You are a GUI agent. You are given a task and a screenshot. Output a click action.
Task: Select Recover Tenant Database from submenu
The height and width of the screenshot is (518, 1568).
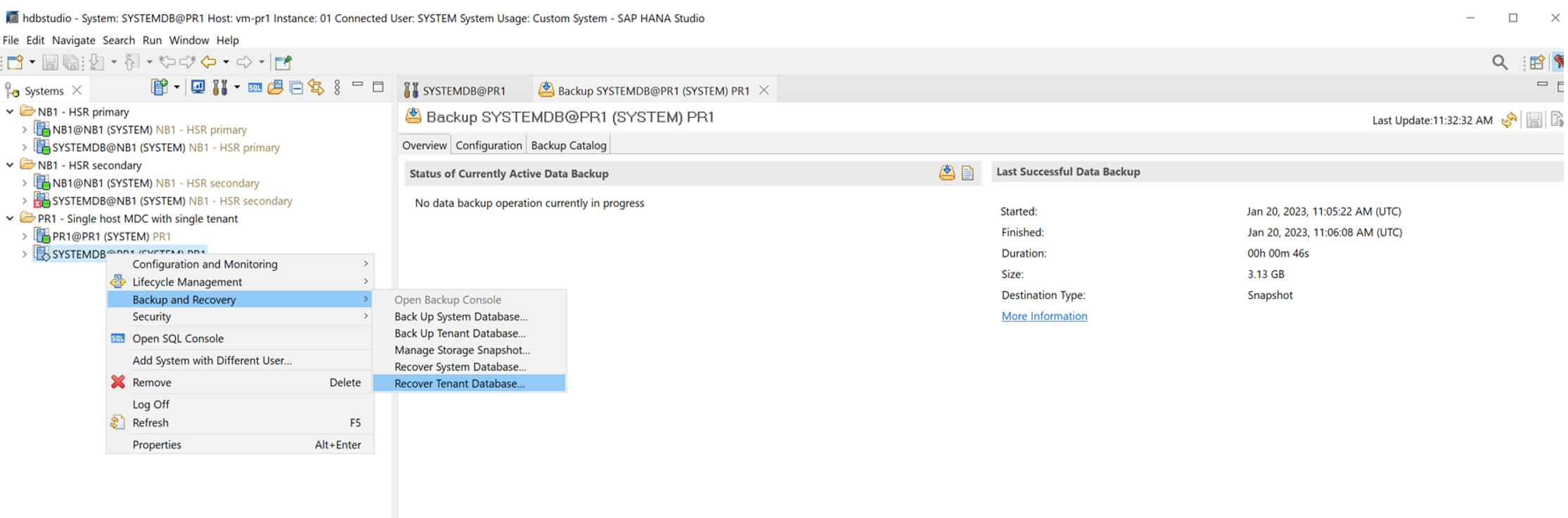click(x=459, y=383)
